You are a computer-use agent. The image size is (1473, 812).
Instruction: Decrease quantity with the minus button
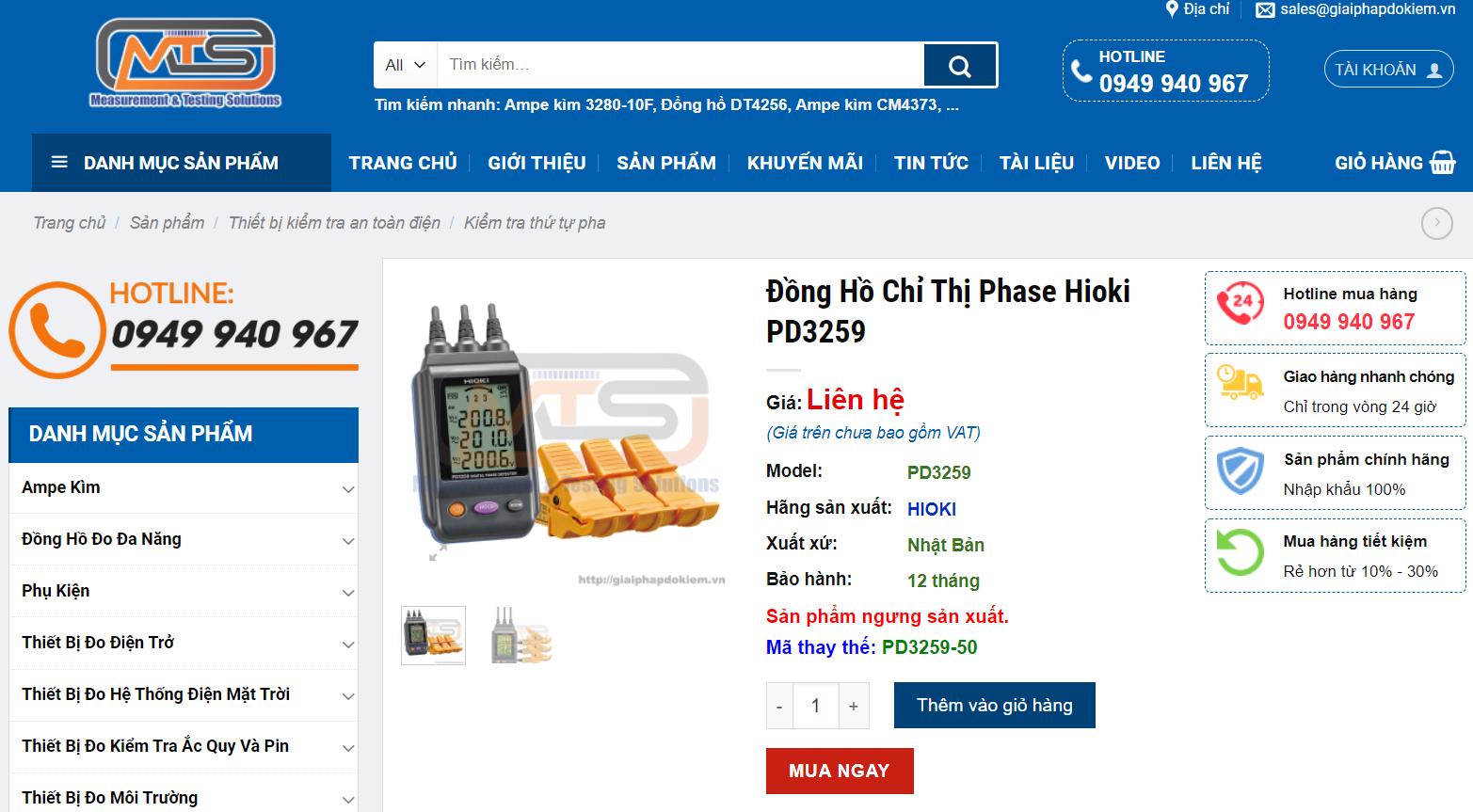(779, 706)
